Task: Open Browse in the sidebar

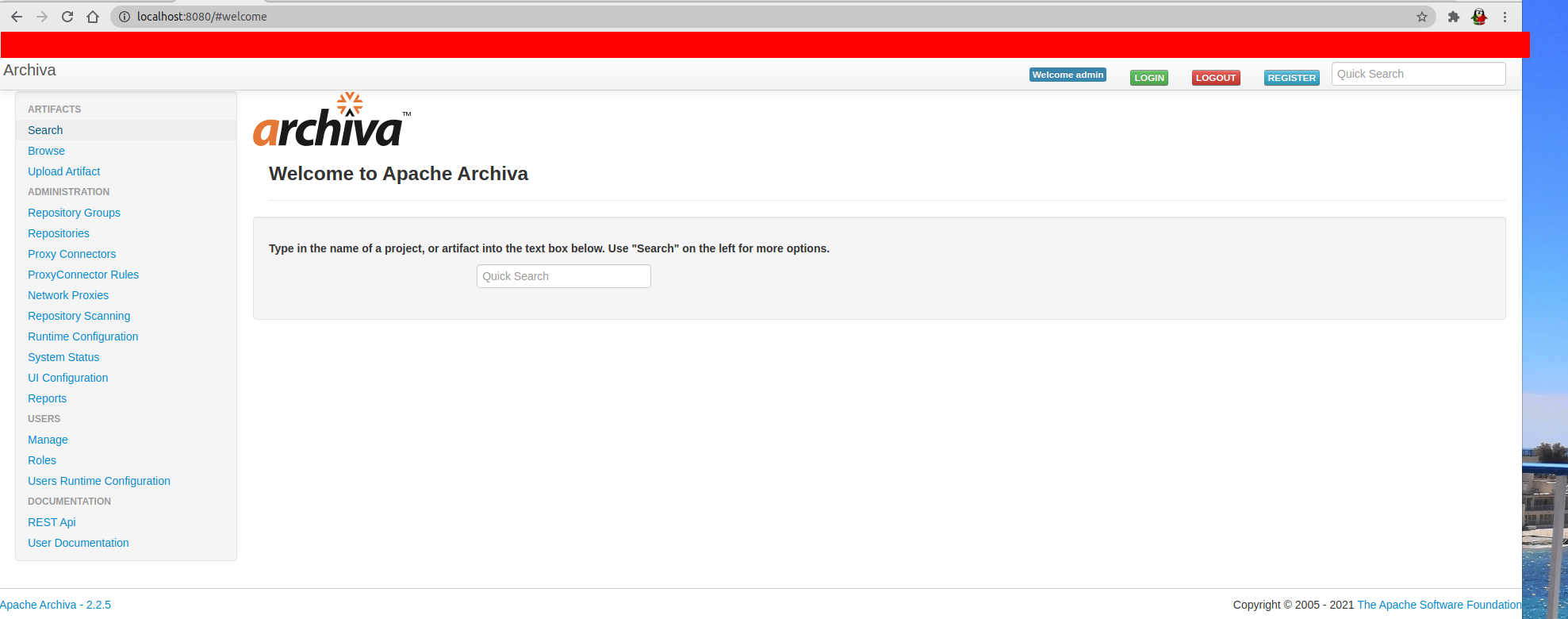Action: [46, 151]
